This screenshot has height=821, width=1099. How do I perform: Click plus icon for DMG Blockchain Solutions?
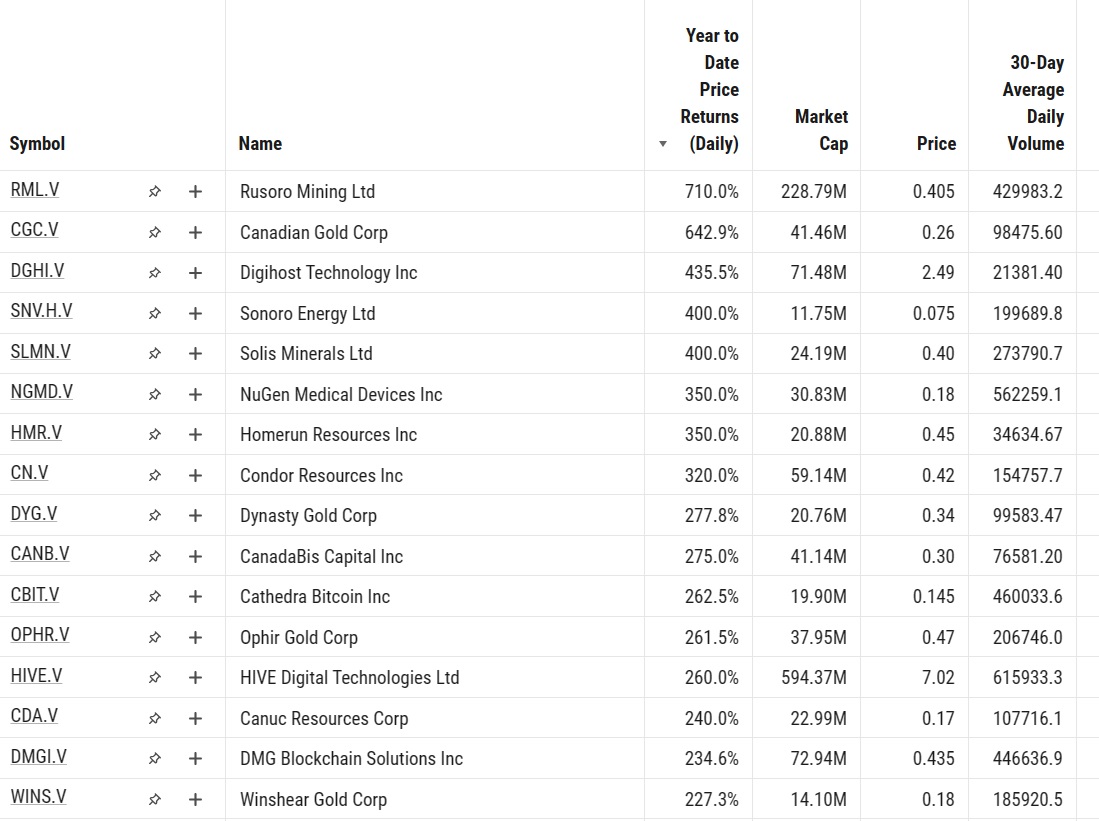196,759
